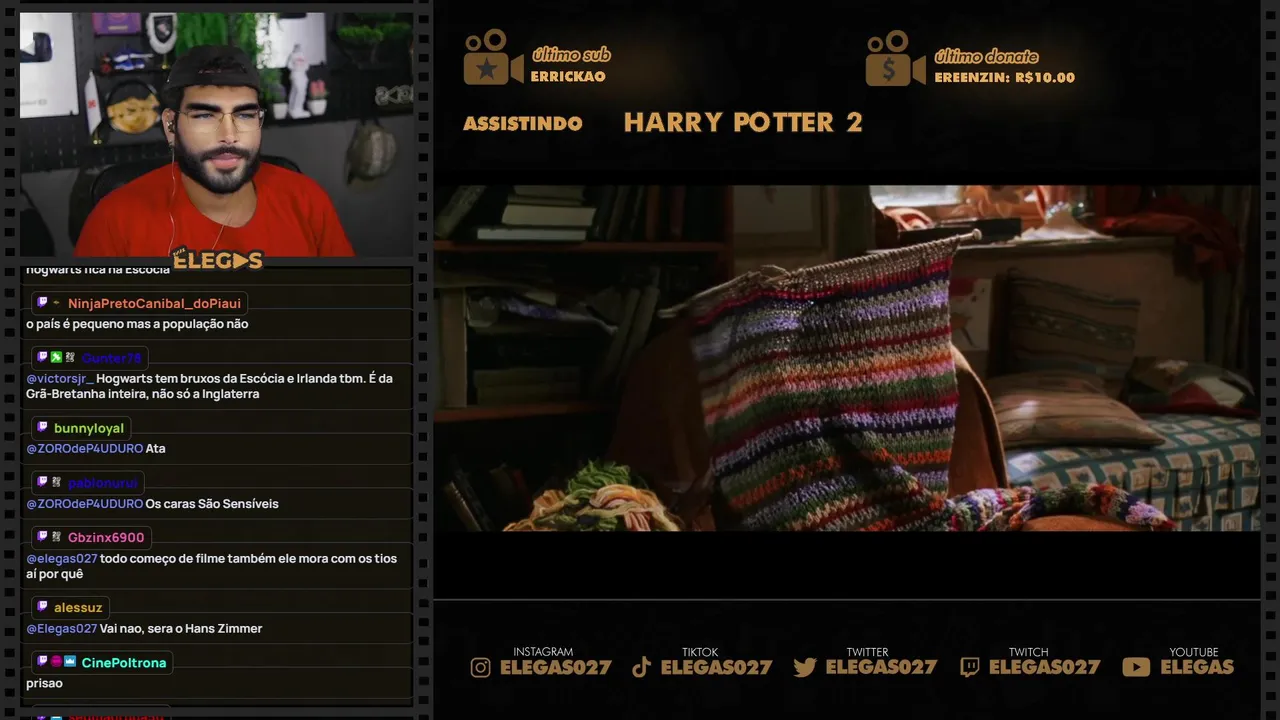Click the último sub camera star icon
The image size is (1280, 720).
(x=493, y=57)
